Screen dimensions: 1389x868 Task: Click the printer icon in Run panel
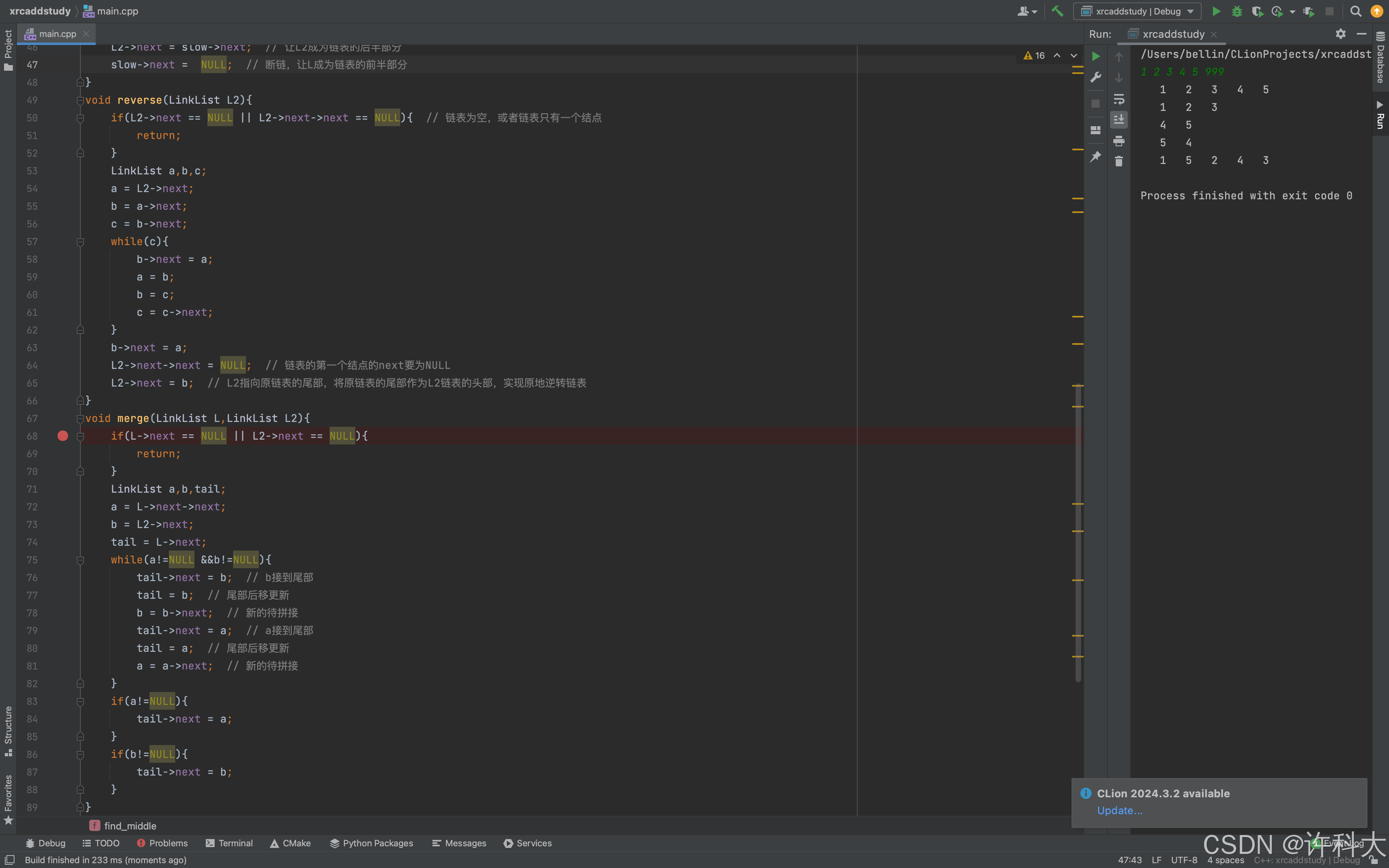(x=1119, y=141)
